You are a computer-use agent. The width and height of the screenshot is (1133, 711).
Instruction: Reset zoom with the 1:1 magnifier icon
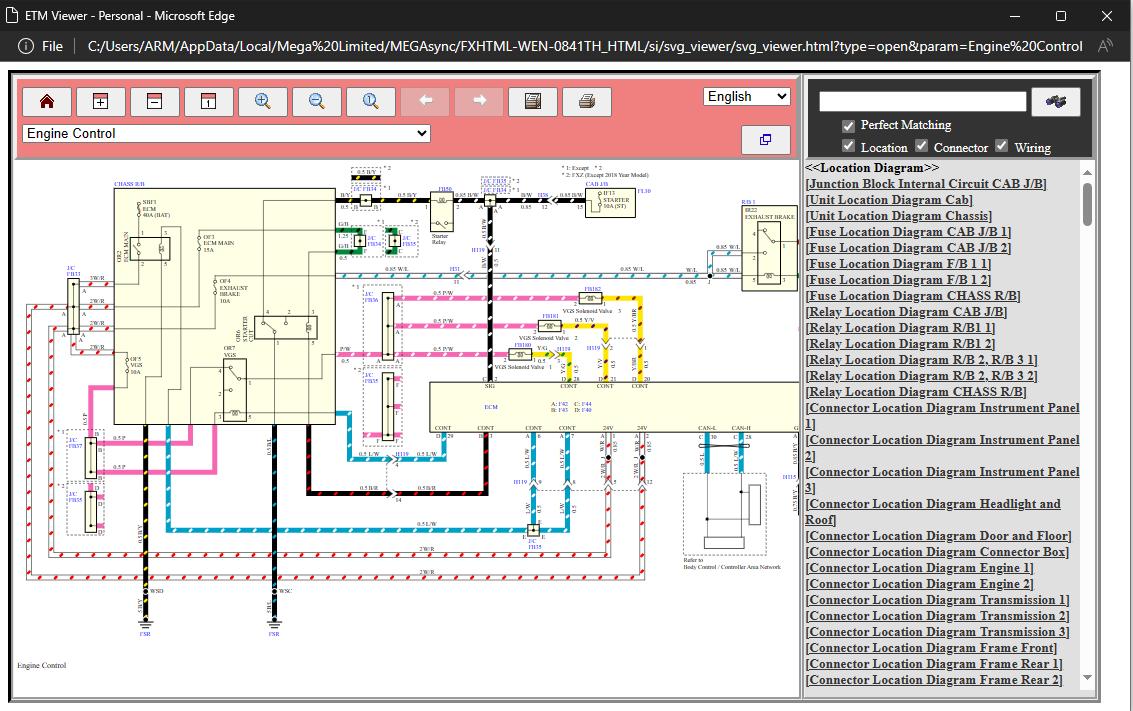(x=370, y=101)
